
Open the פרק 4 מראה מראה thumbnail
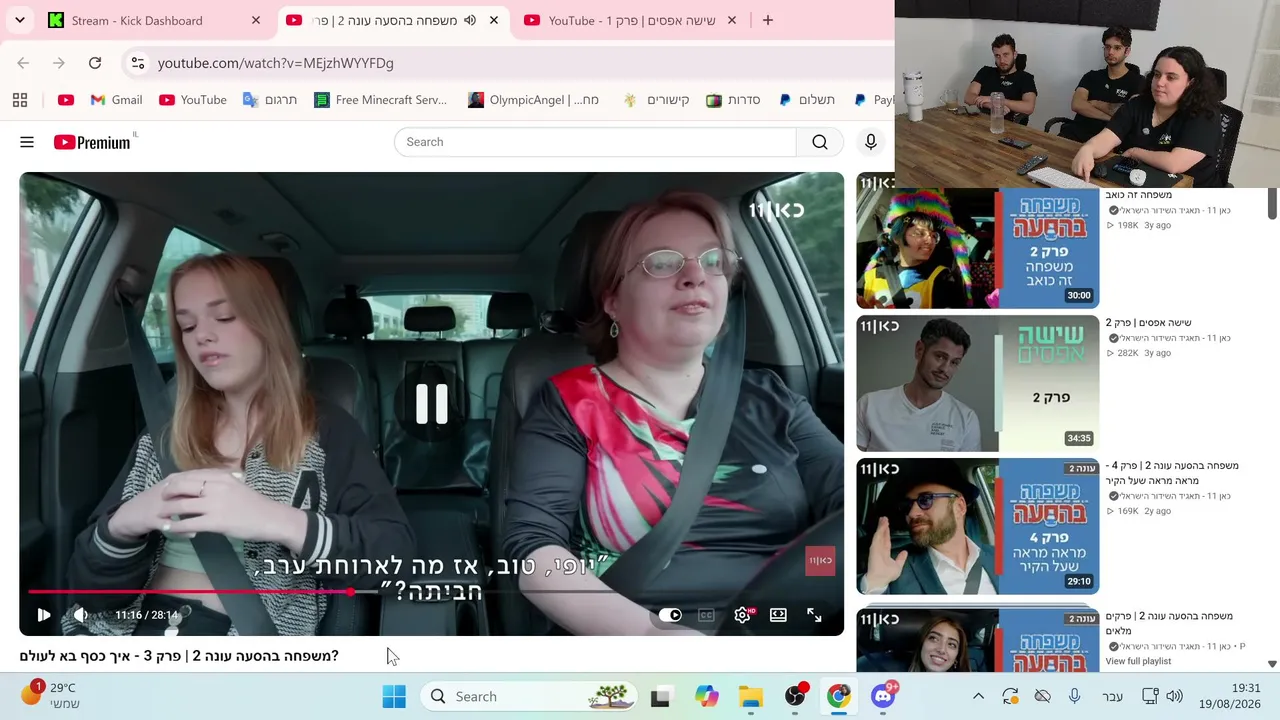pyautogui.click(x=977, y=527)
